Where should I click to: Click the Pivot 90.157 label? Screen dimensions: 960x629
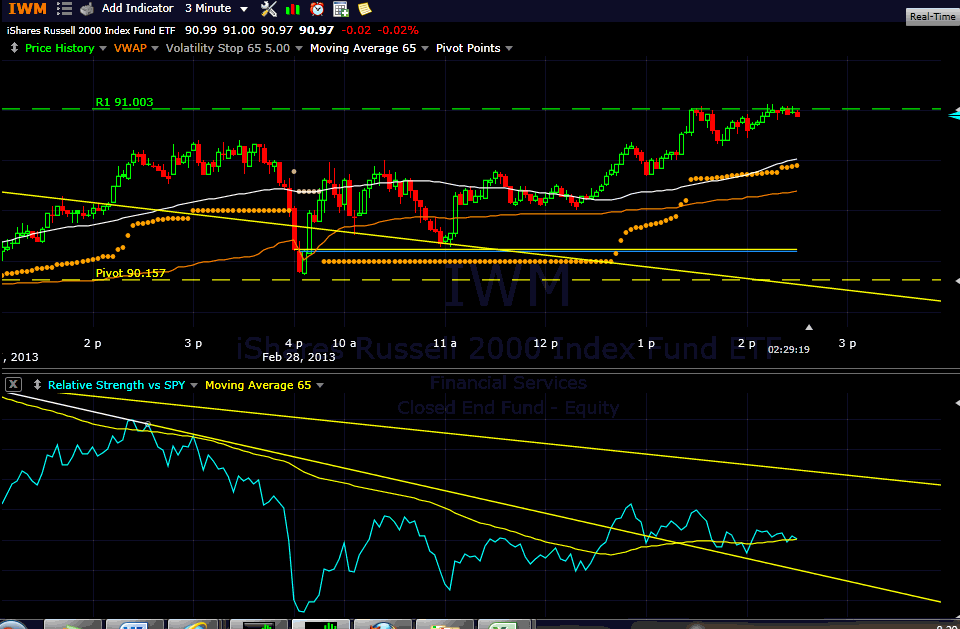131,273
